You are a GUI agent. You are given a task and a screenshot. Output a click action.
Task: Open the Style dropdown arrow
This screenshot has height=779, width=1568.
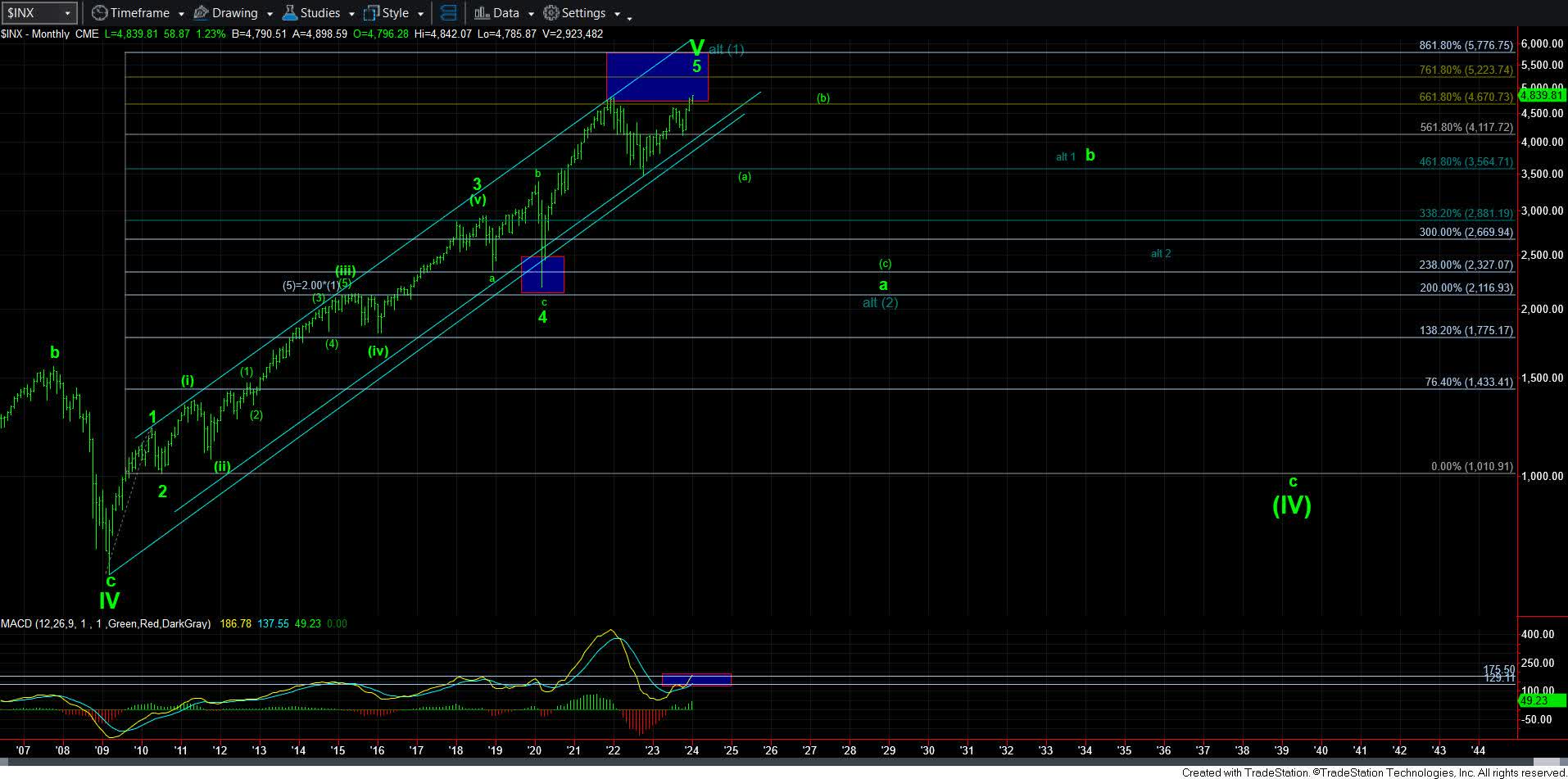(x=420, y=14)
